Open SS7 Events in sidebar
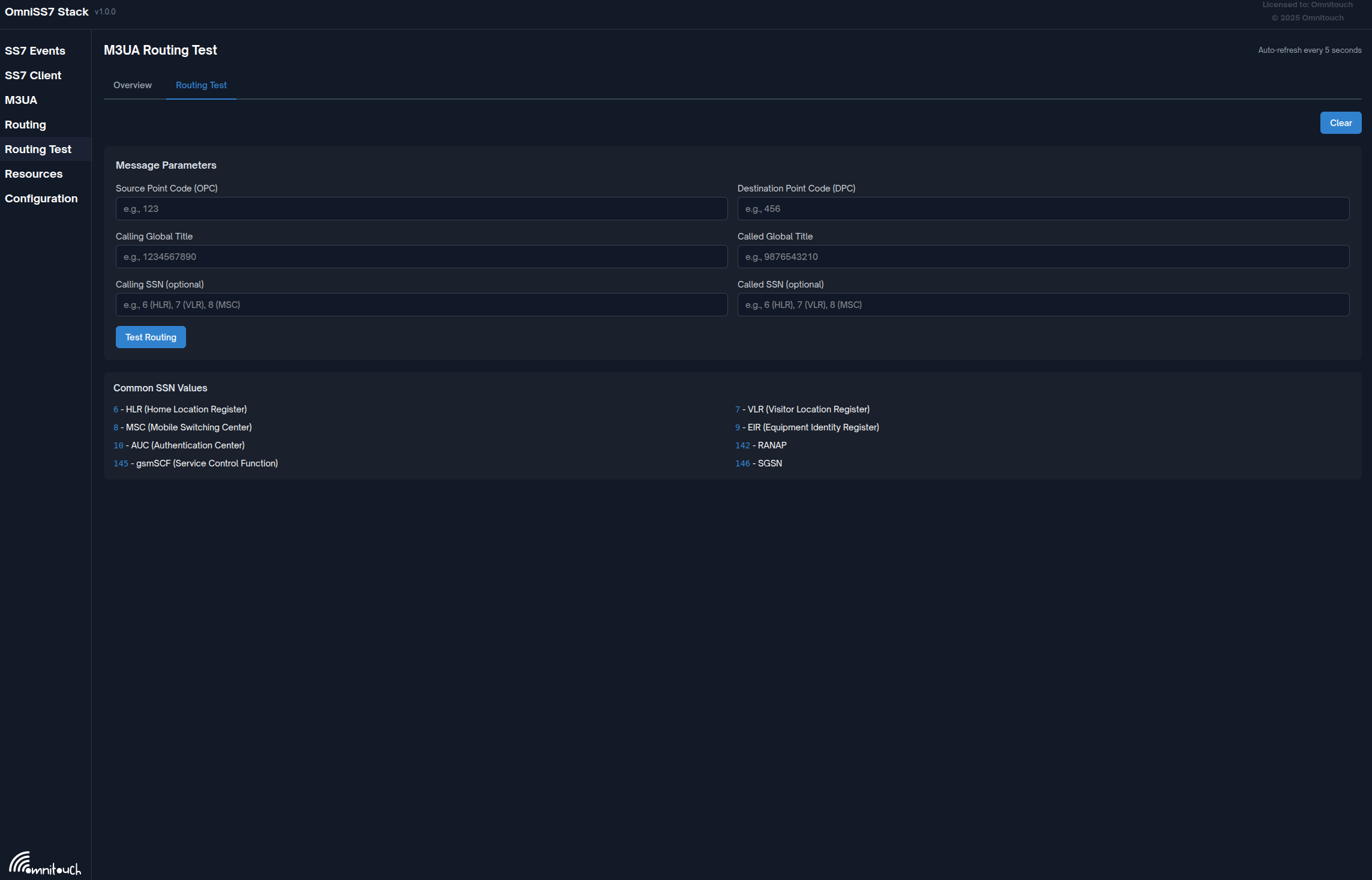Viewport: 1372px width, 880px height. [x=35, y=51]
